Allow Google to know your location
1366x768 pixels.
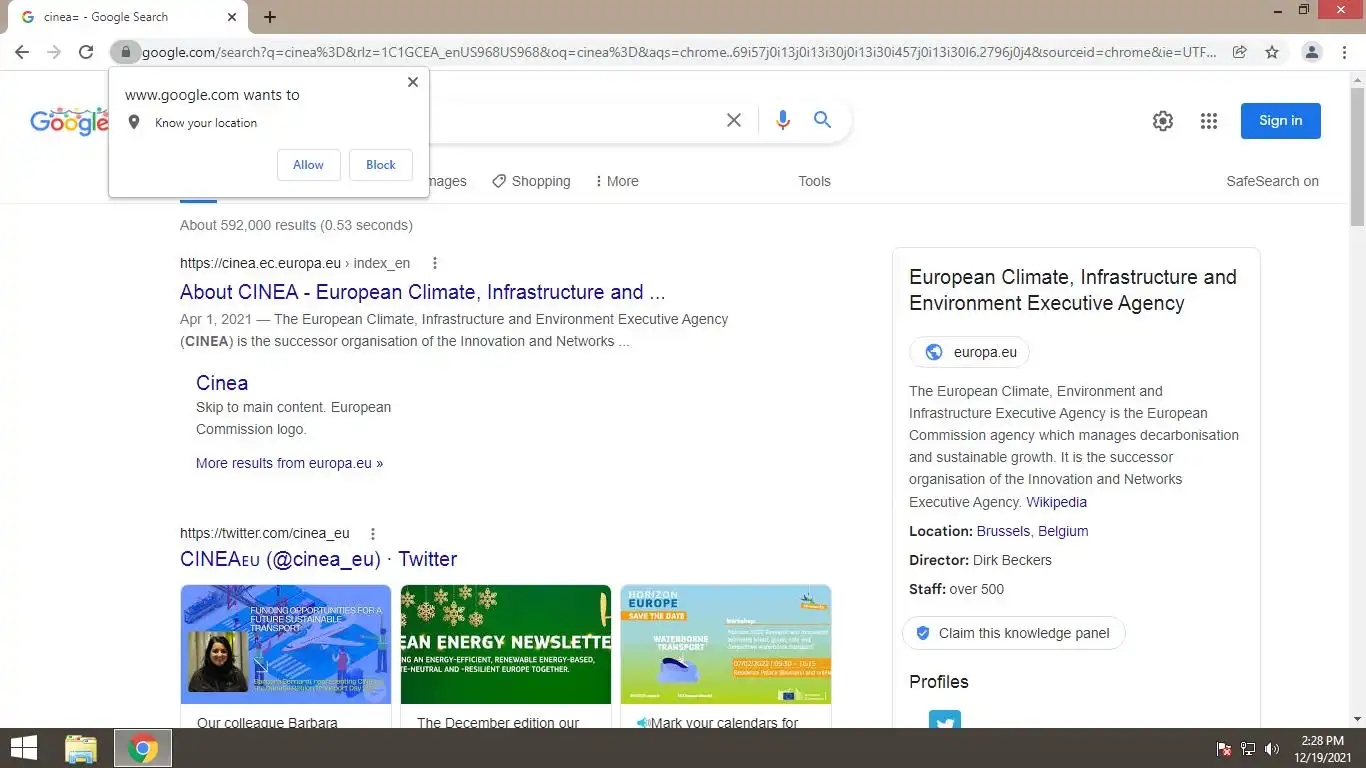tap(308, 165)
